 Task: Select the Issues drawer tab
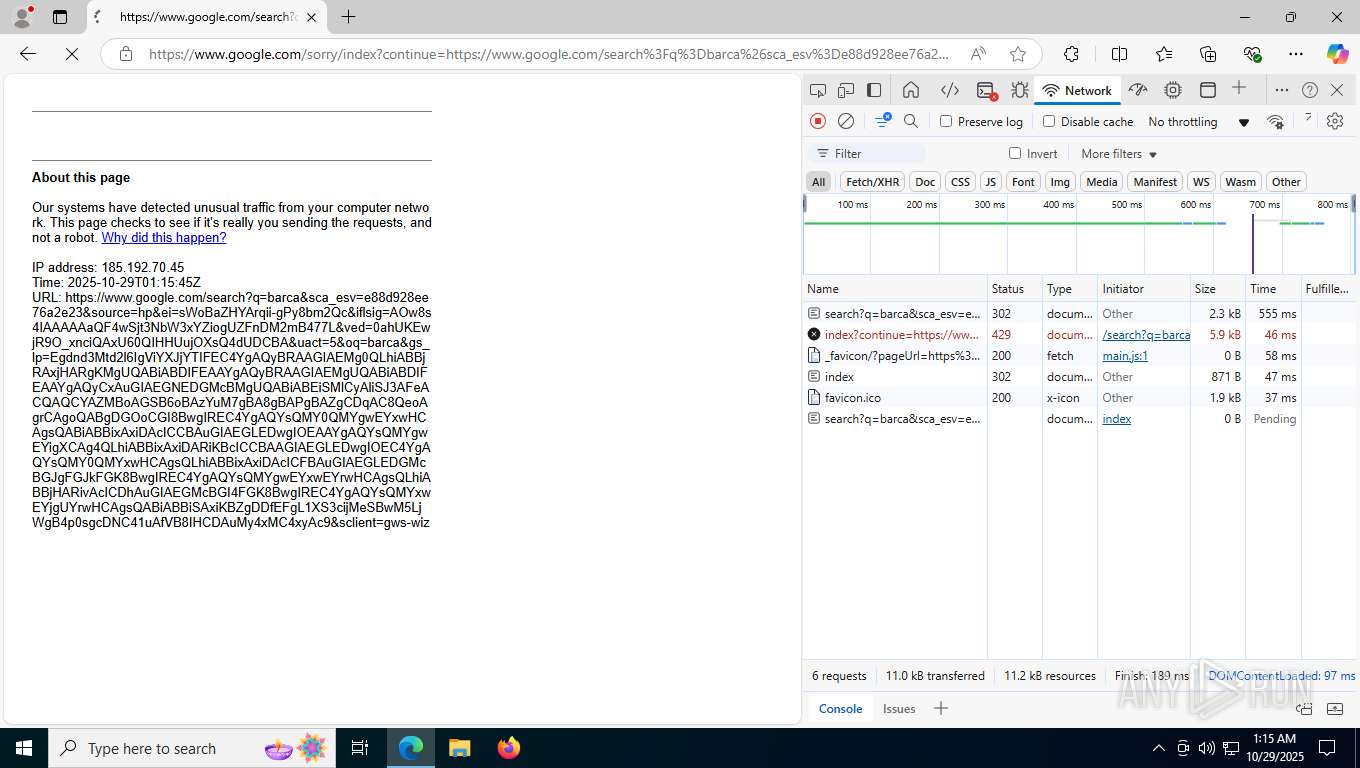point(899,708)
